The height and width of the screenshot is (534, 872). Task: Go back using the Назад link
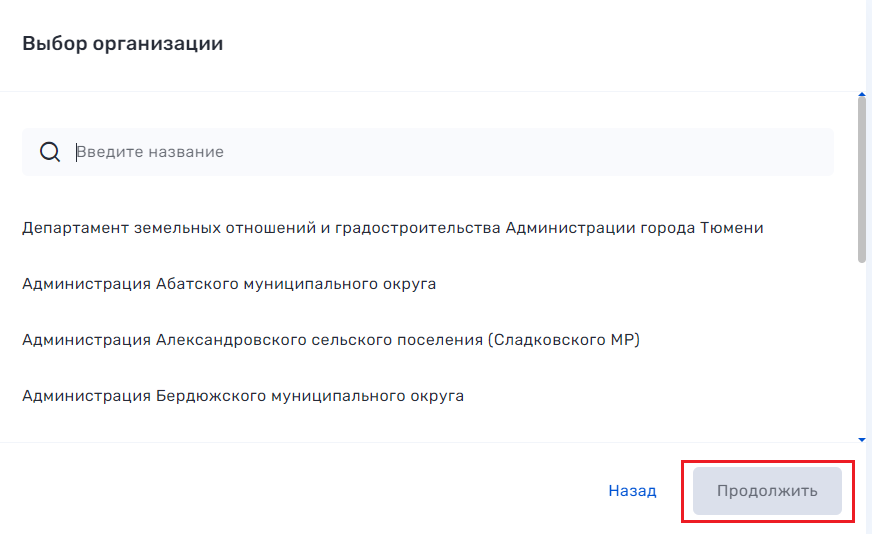click(x=632, y=491)
